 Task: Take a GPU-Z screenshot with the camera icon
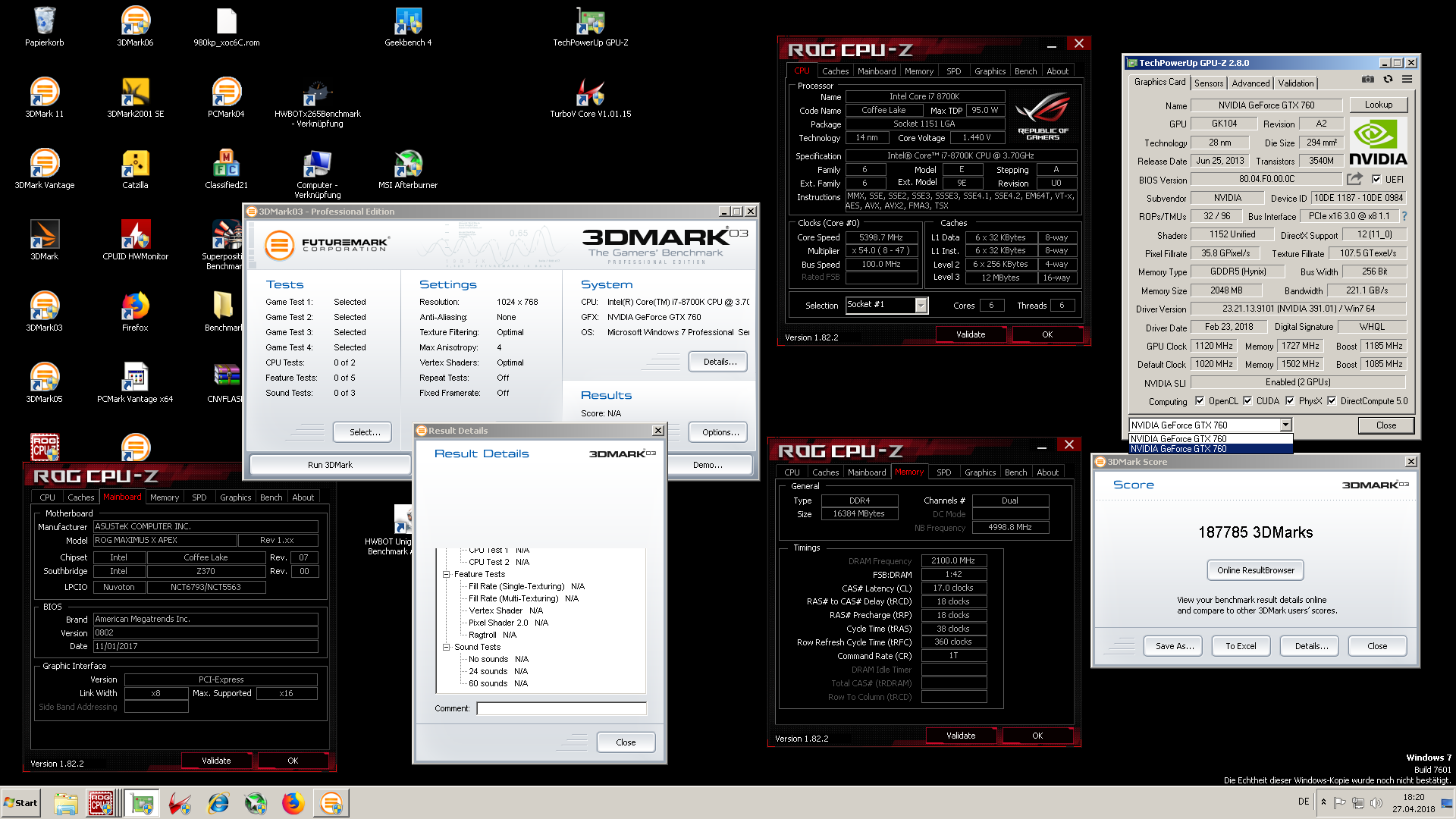tap(1367, 79)
